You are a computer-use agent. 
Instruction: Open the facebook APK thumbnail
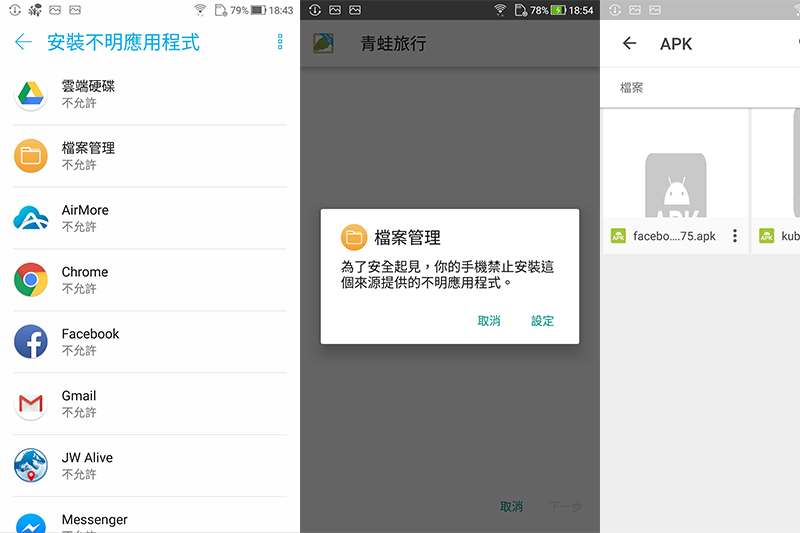point(676,186)
